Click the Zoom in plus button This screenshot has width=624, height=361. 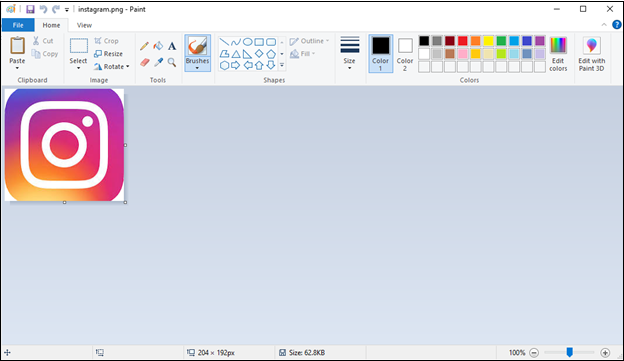605,353
